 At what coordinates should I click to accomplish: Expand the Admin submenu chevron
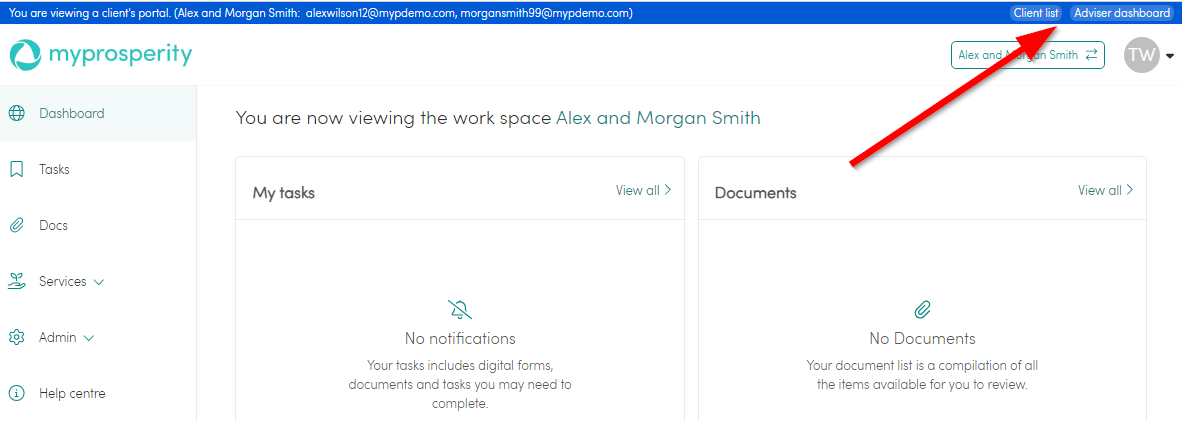coord(89,338)
